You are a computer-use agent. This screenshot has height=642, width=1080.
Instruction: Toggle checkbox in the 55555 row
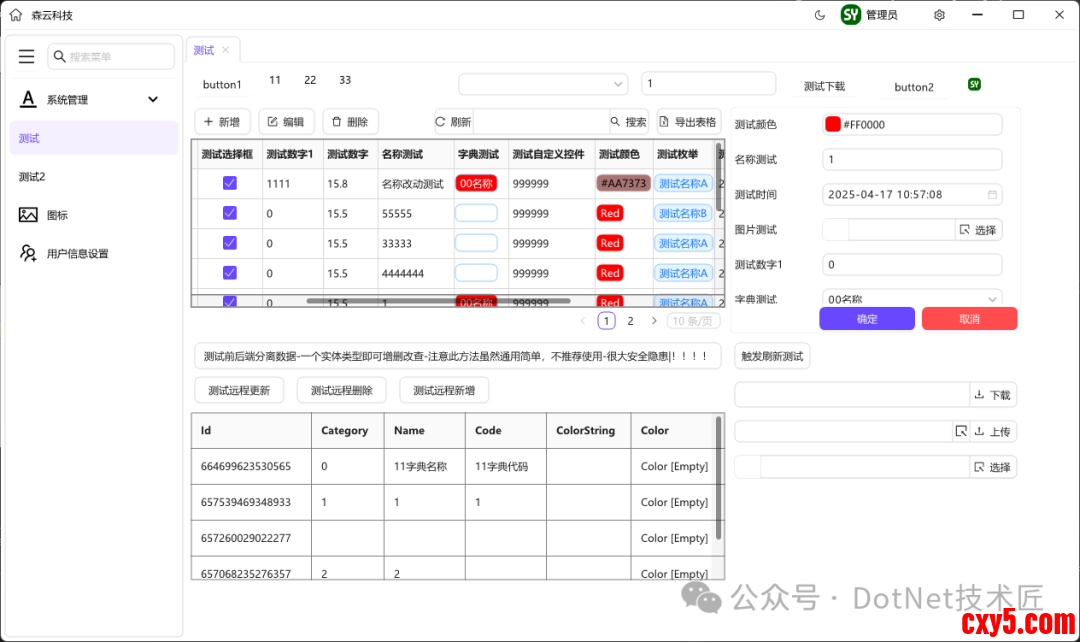coord(229,213)
